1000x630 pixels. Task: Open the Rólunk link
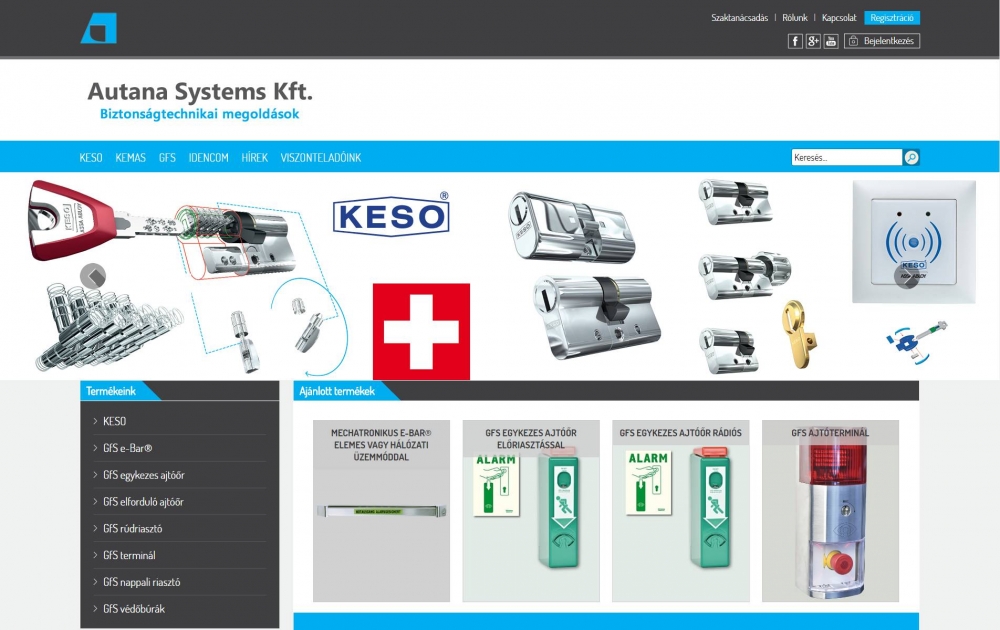coord(795,18)
